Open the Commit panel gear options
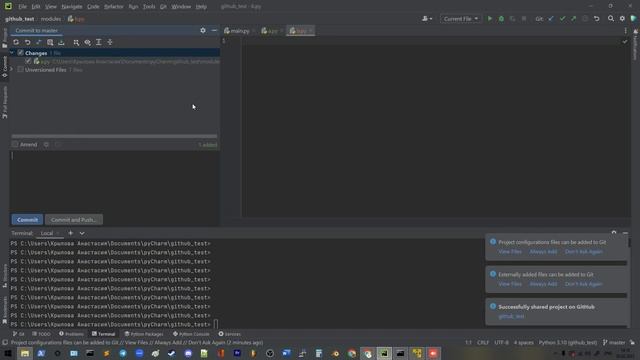640x360 pixels. coord(203,31)
